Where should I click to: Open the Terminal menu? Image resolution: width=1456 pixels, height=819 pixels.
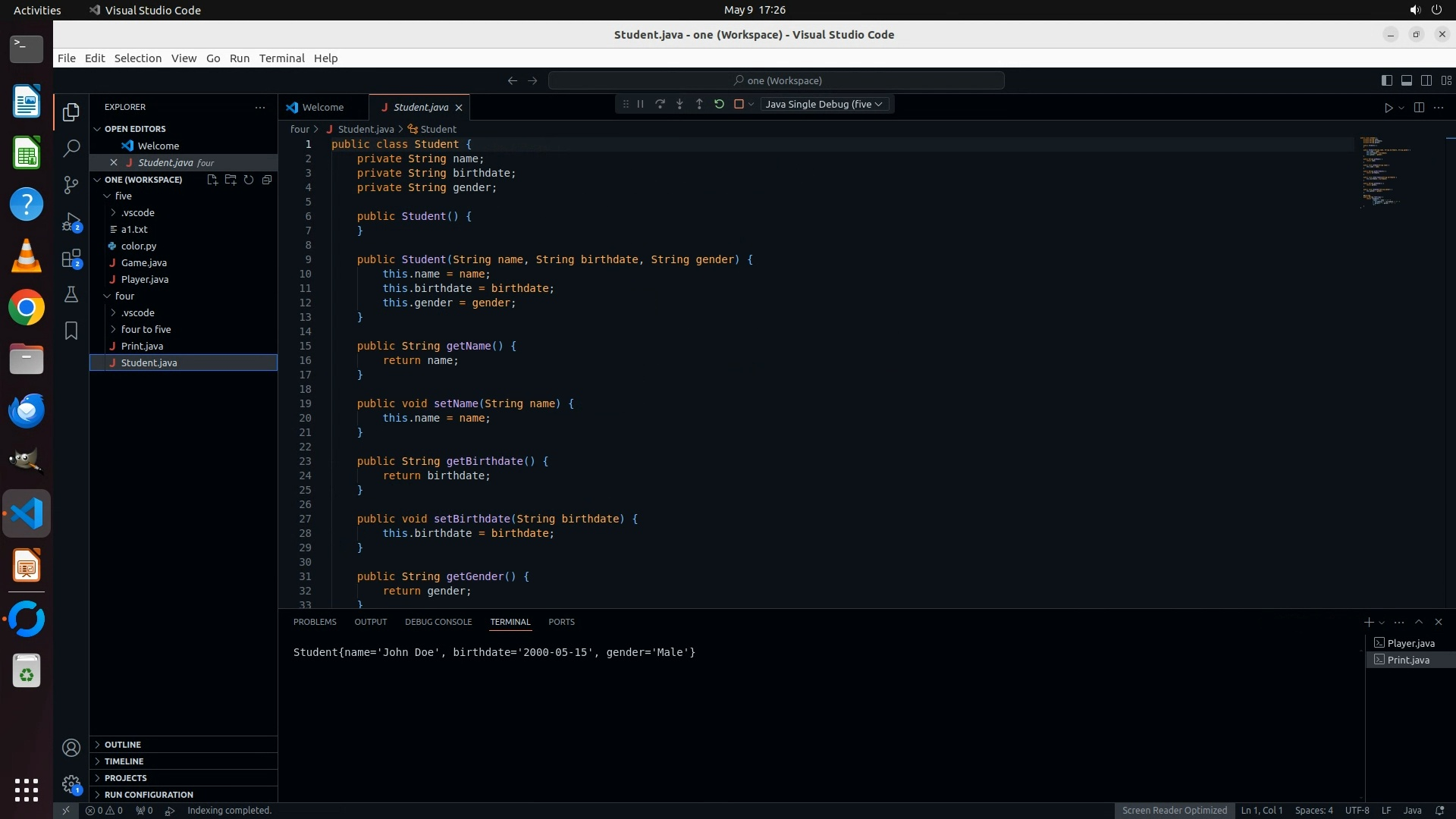[281, 58]
